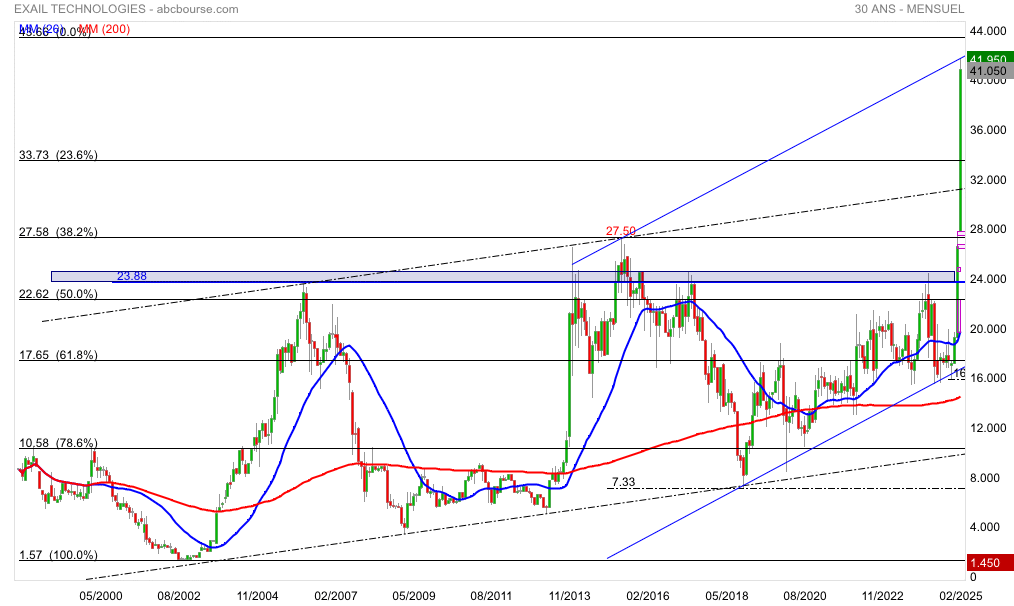
Task: Click the 08/2002 date axis label
Action: (178, 595)
